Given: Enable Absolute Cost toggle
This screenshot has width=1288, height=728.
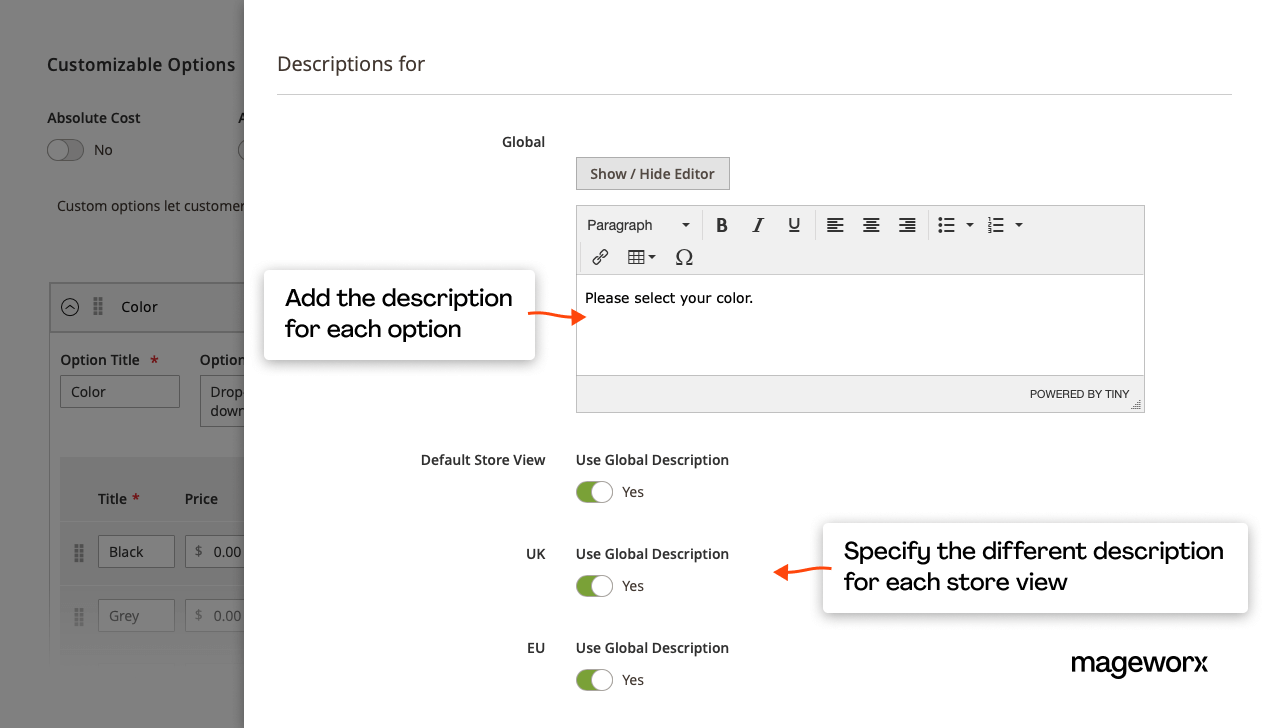Looking at the screenshot, I should 65,149.
